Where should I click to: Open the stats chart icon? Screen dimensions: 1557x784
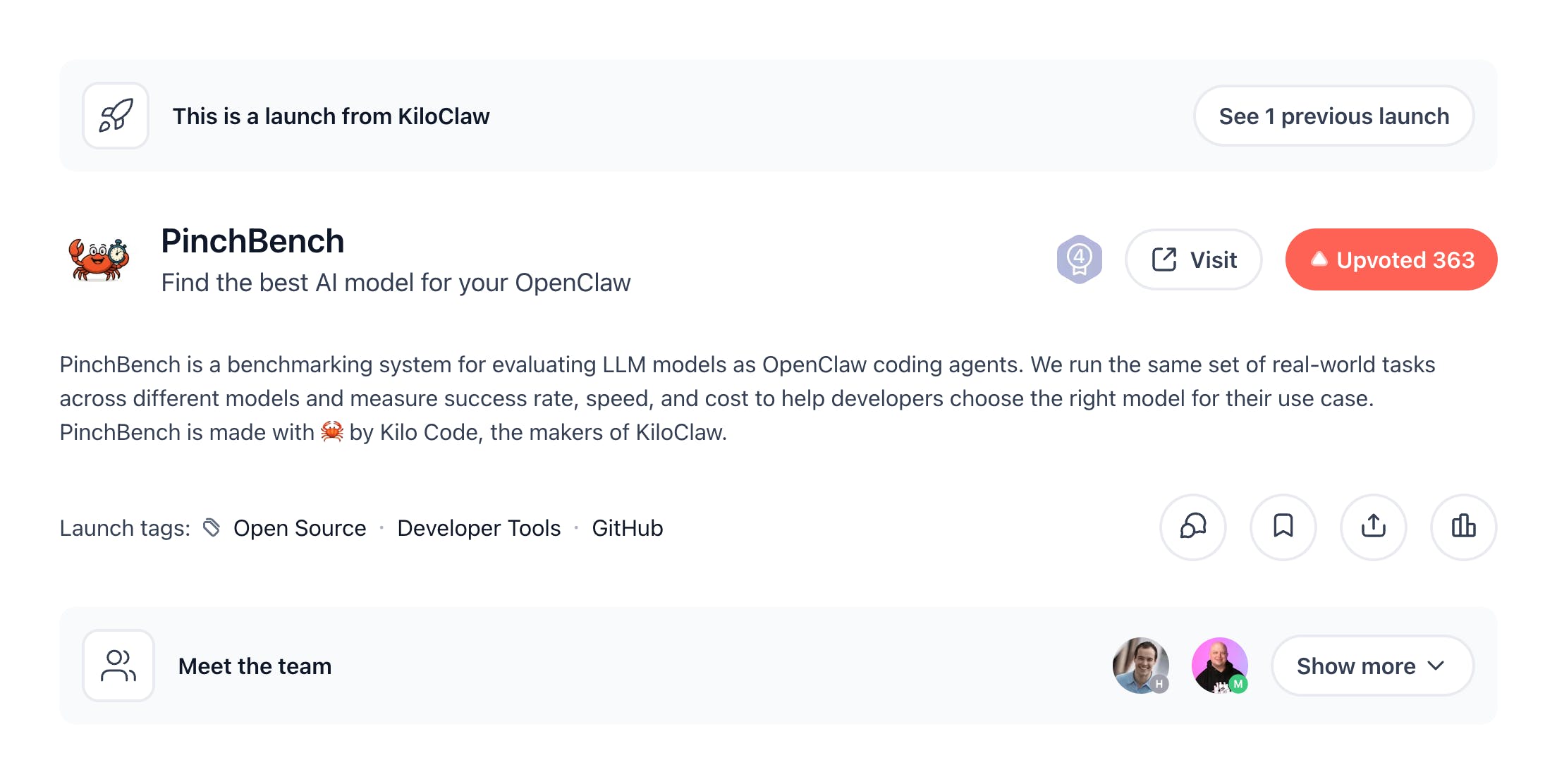tap(1463, 527)
